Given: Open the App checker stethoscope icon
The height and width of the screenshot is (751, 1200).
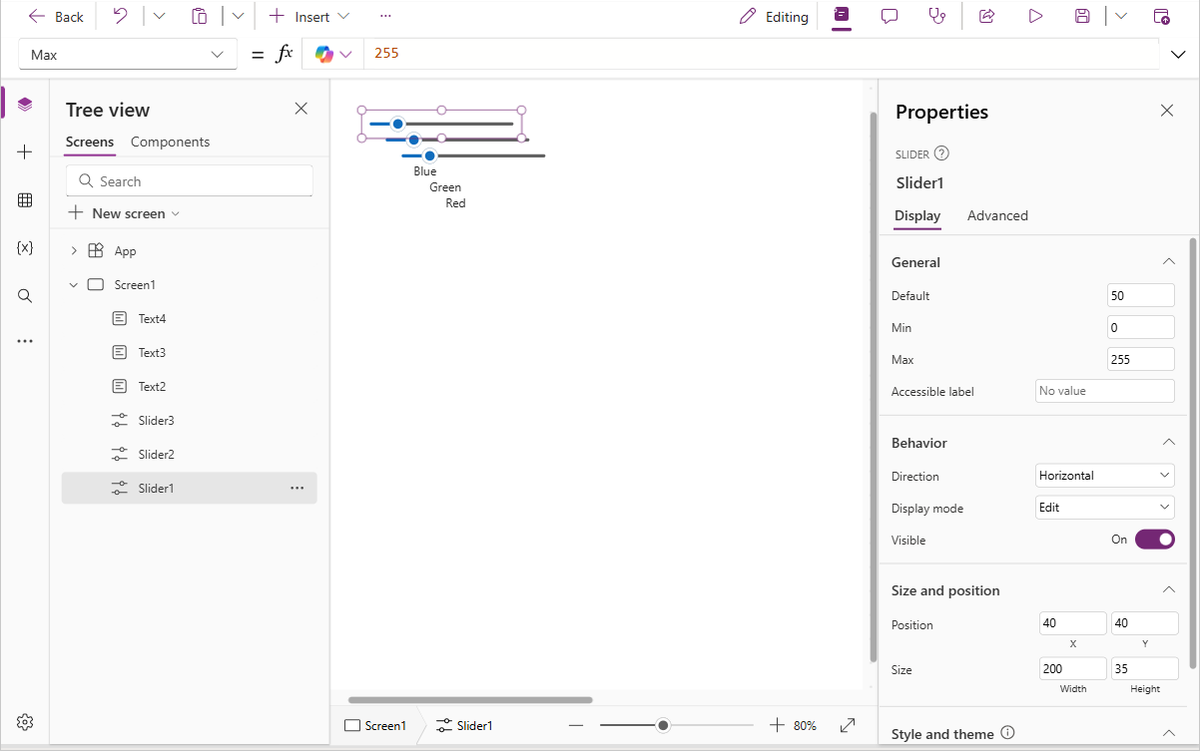Looking at the screenshot, I should pyautogui.click(x=937, y=17).
